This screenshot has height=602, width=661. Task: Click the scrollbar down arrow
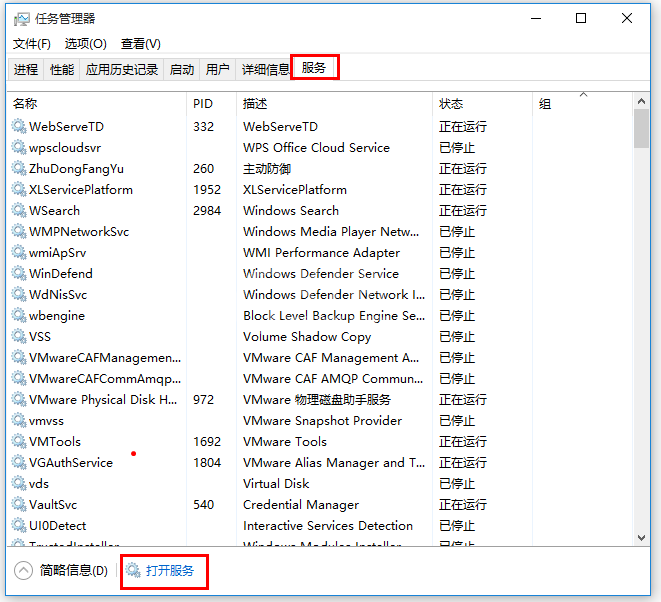point(641,538)
